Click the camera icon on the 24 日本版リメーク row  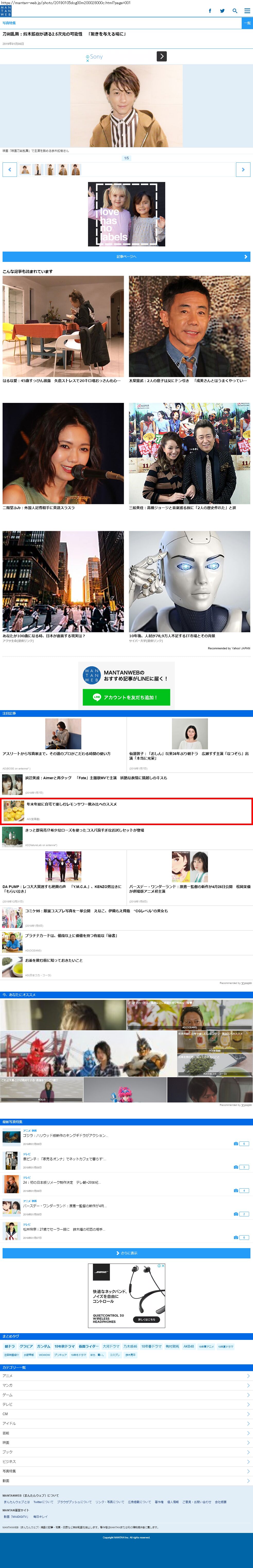236,1191
